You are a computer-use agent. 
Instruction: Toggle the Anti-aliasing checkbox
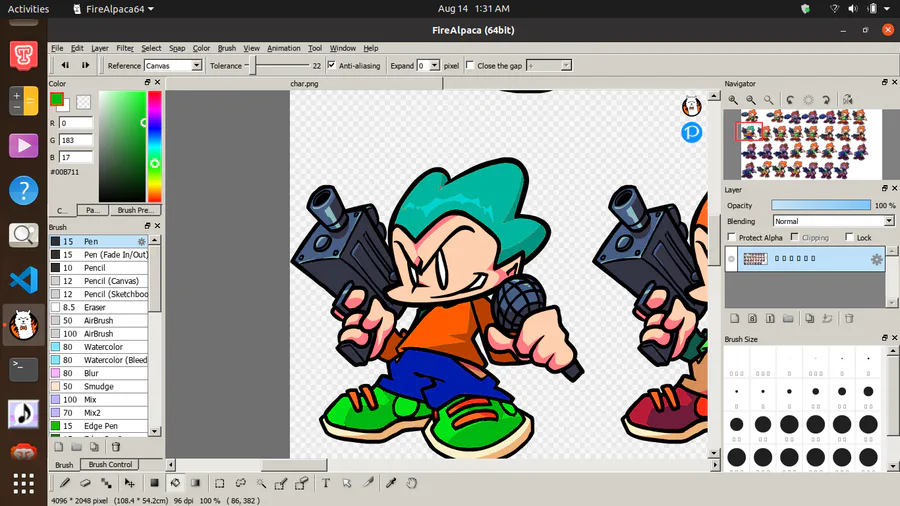[332, 65]
